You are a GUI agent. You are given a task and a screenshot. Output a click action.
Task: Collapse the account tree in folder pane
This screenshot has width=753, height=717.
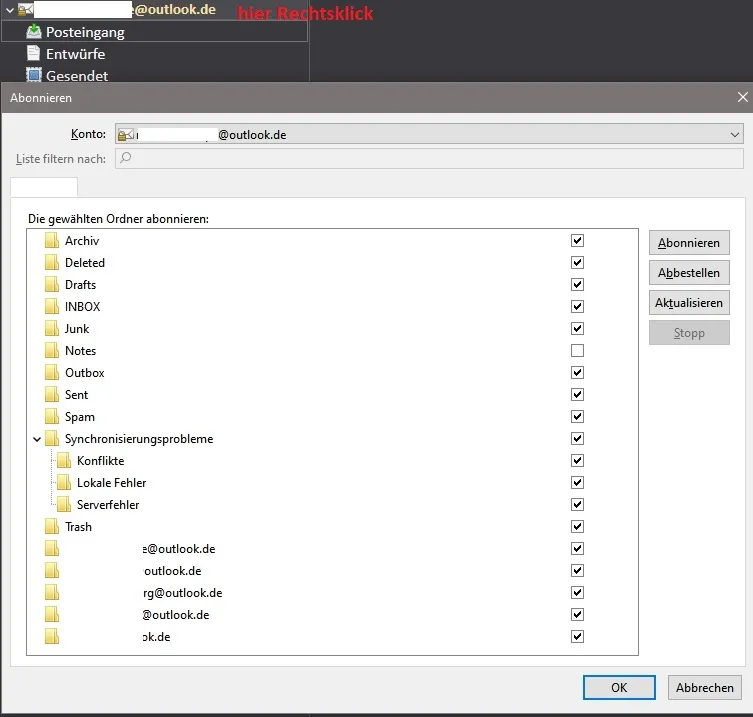click(10, 10)
